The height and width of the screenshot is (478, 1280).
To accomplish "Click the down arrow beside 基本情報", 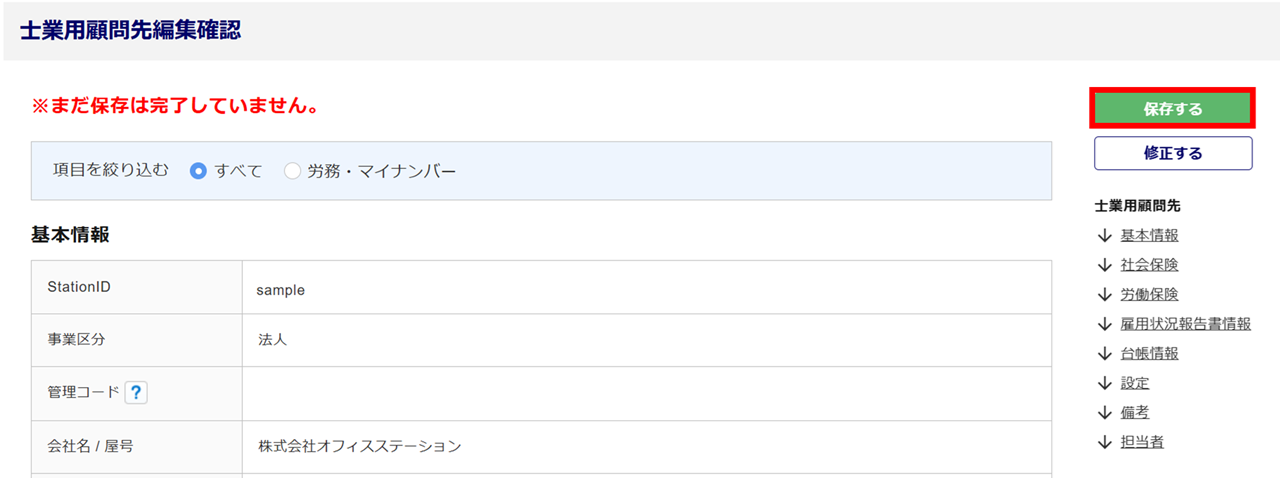I will click(x=1104, y=236).
